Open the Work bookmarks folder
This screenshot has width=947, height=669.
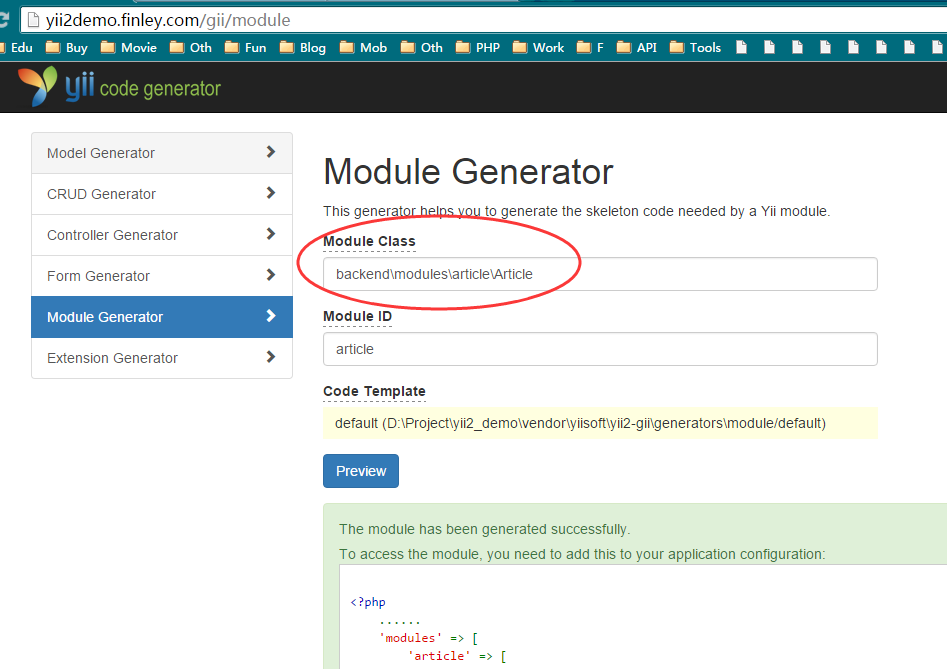[538, 47]
